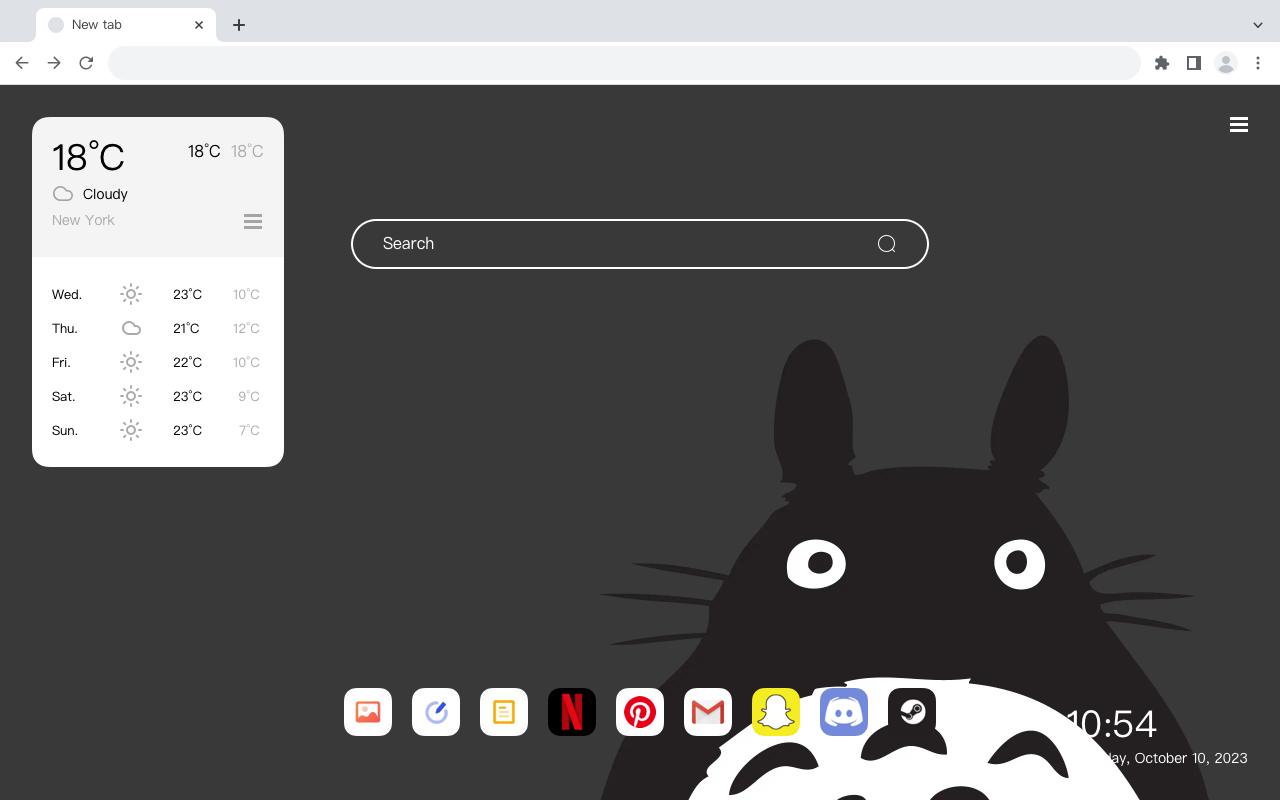Click the sun icon for Wednesday
This screenshot has width=1280, height=800.
tap(131, 294)
